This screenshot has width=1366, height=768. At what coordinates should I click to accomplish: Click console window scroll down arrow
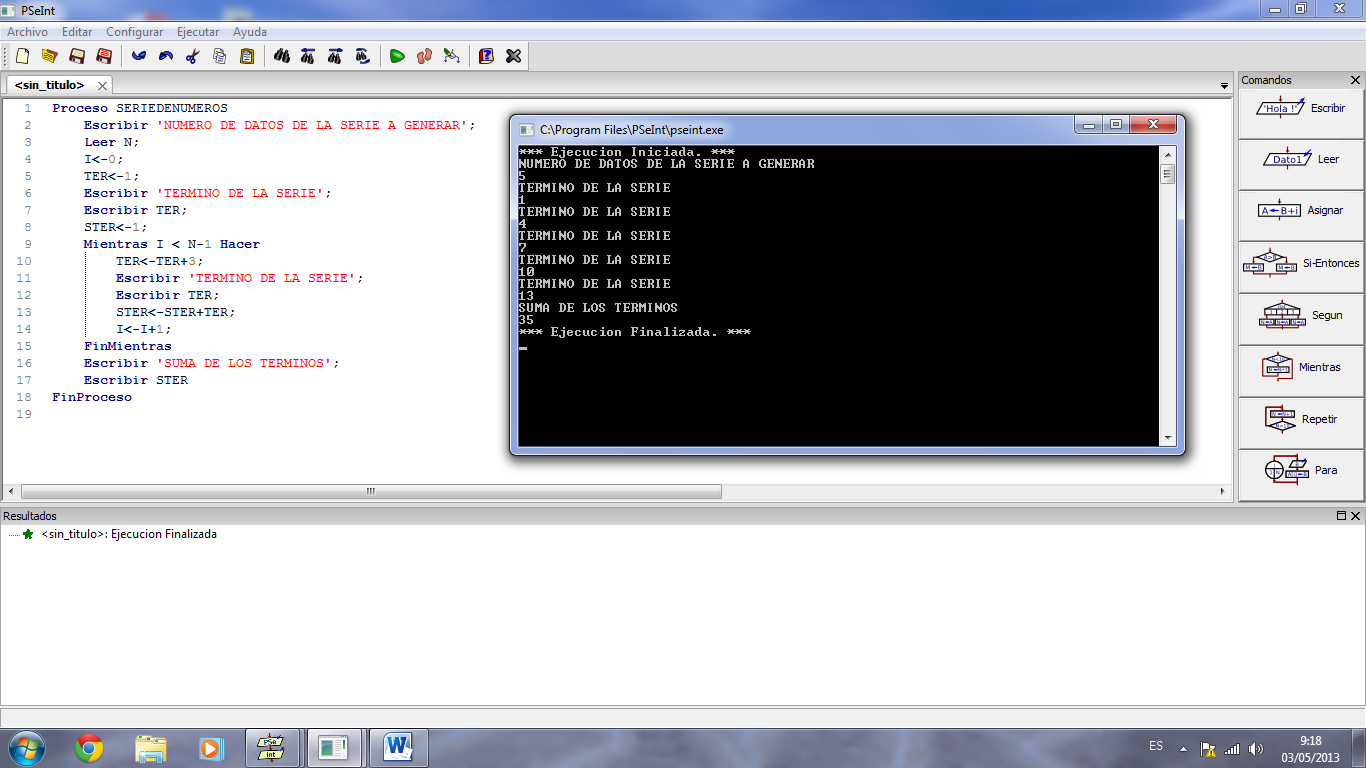point(1167,438)
